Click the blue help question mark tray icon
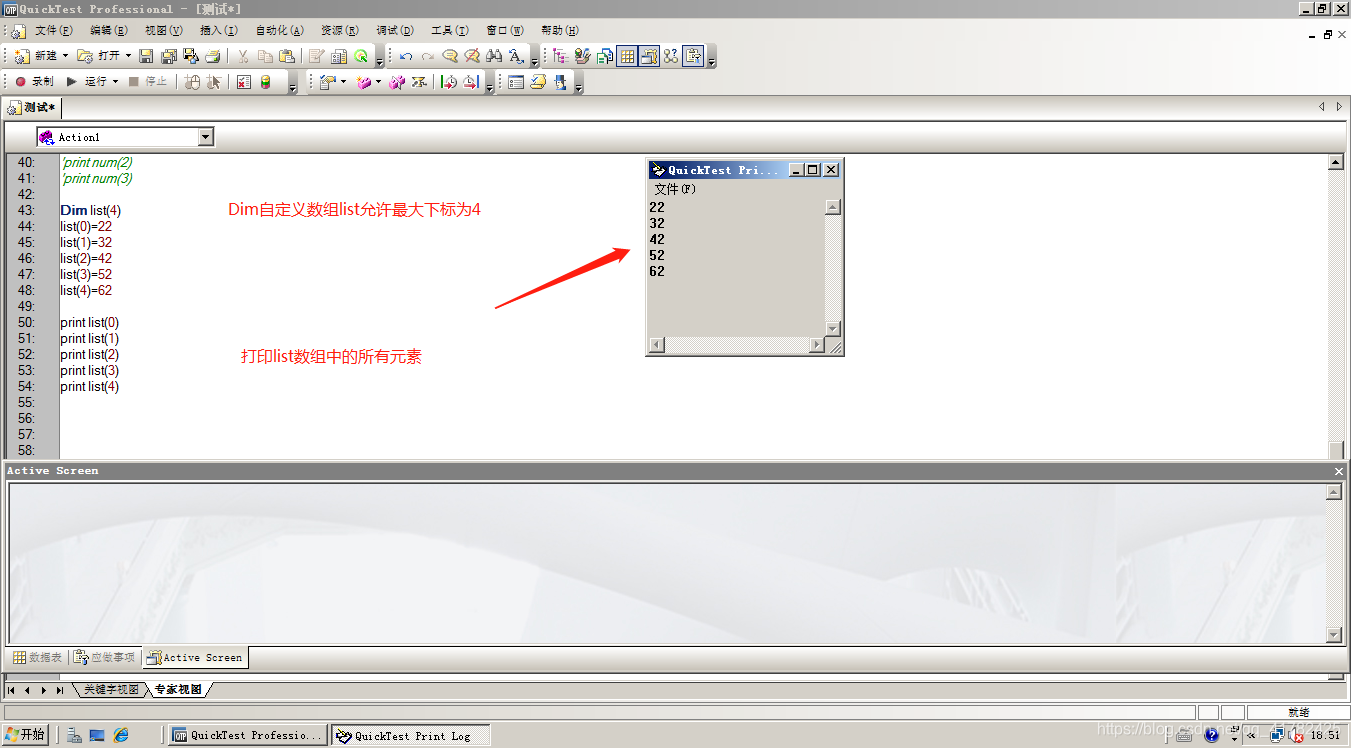 point(1211,735)
